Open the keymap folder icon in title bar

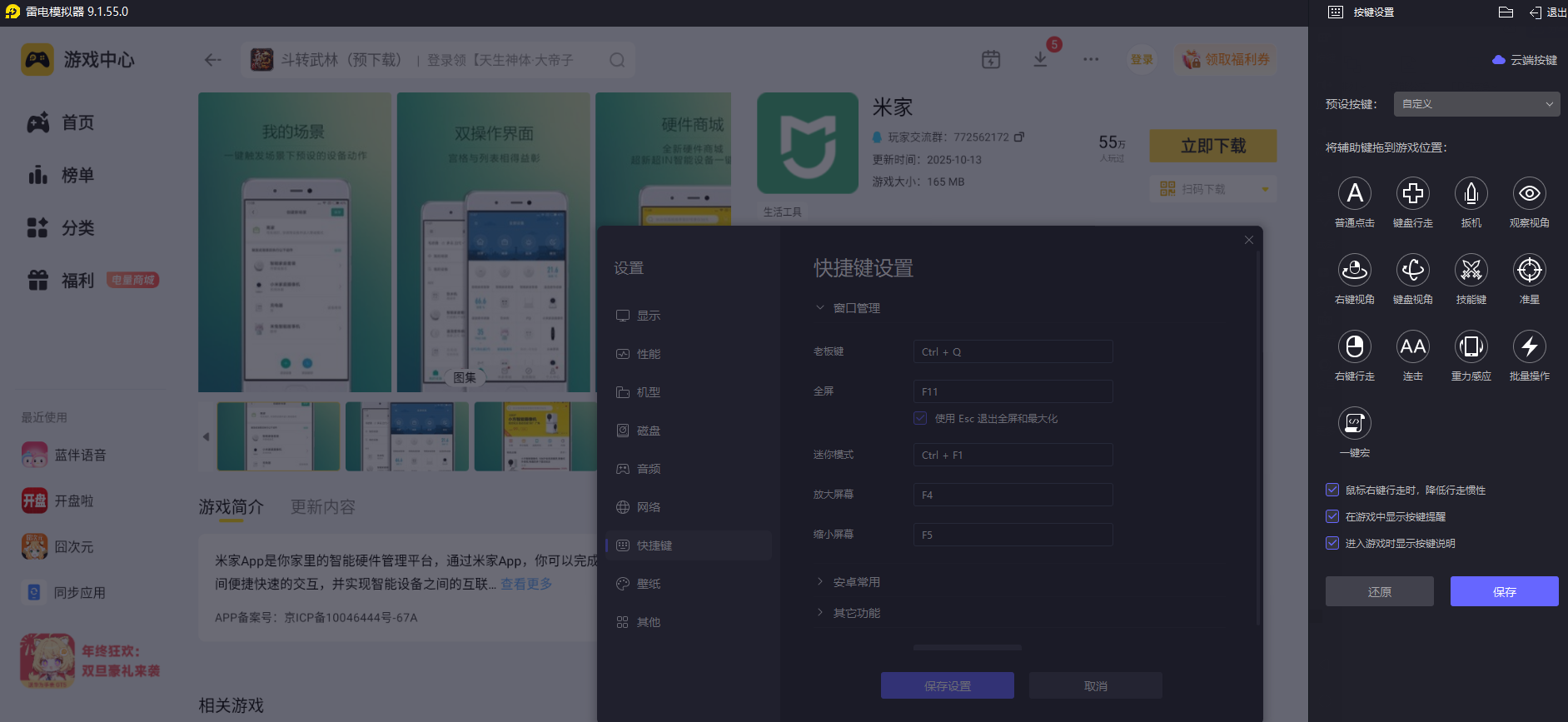point(1506,12)
